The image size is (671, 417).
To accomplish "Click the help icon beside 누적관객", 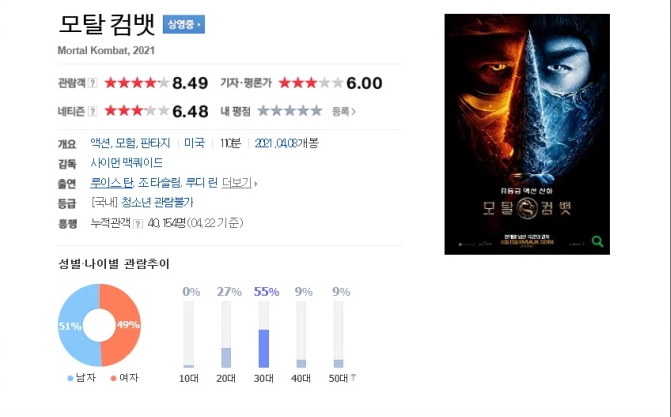I will [138, 224].
